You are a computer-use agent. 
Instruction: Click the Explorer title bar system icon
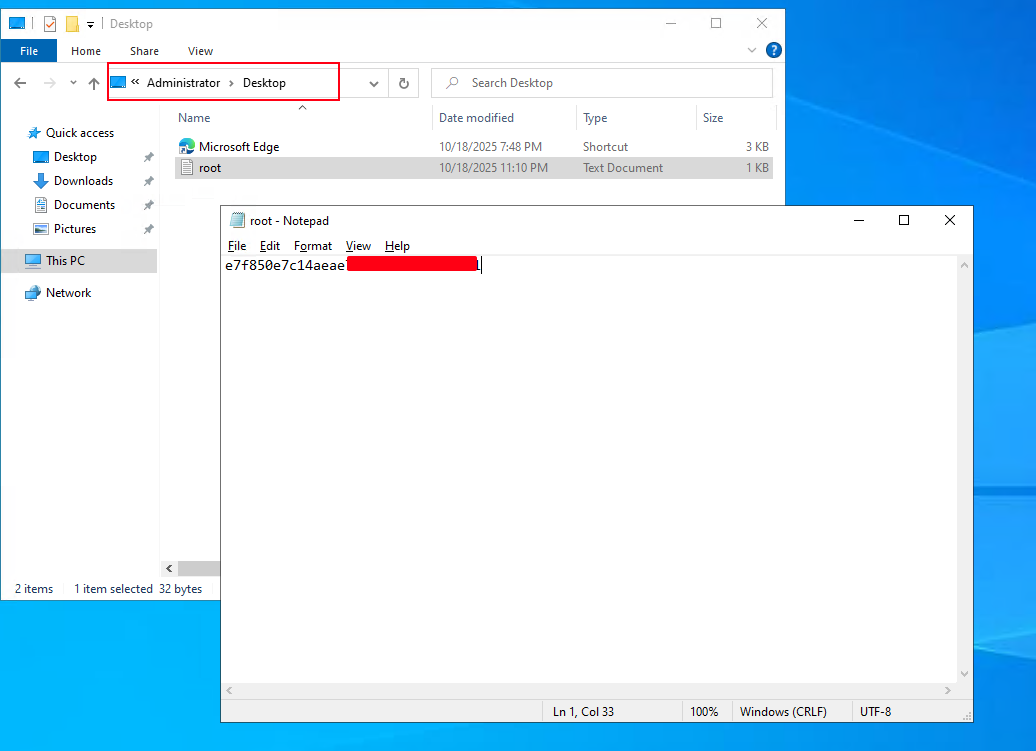(x=17, y=24)
